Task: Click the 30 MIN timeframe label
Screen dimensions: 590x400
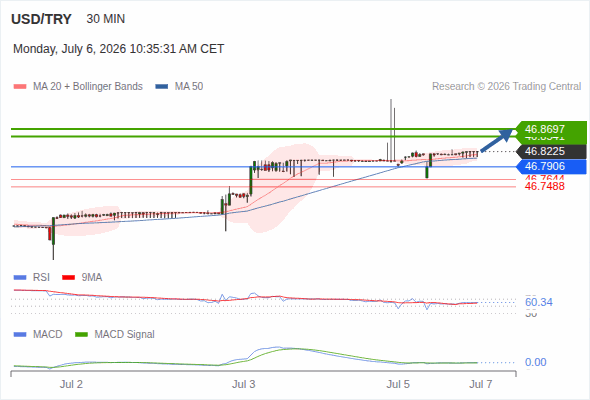Action: [106, 19]
